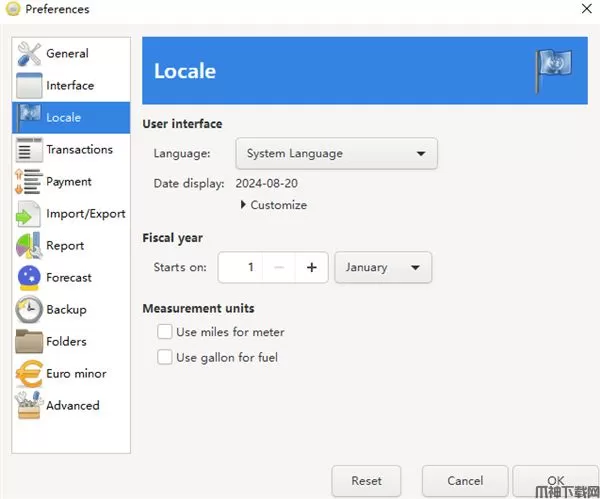Expand the Customize date display section
This screenshot has height=499, width=600.
(274, 205)
